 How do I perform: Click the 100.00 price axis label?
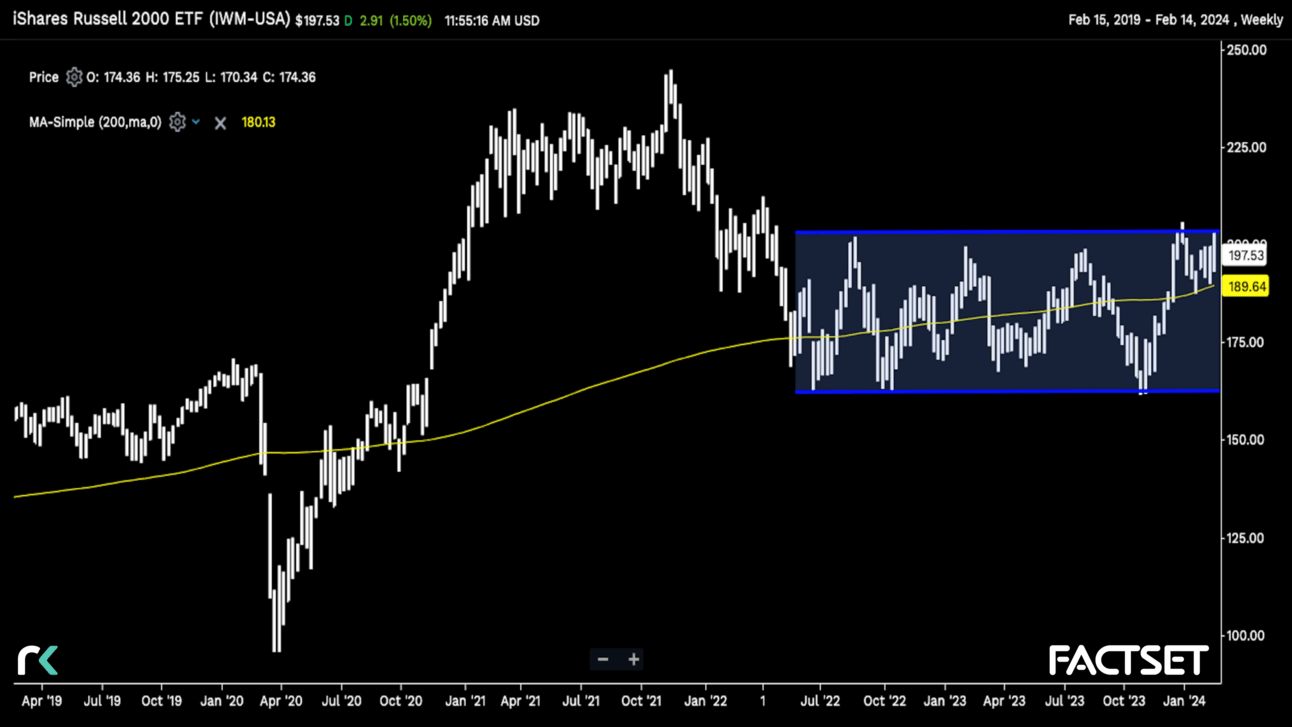(x=1246, y=635)
